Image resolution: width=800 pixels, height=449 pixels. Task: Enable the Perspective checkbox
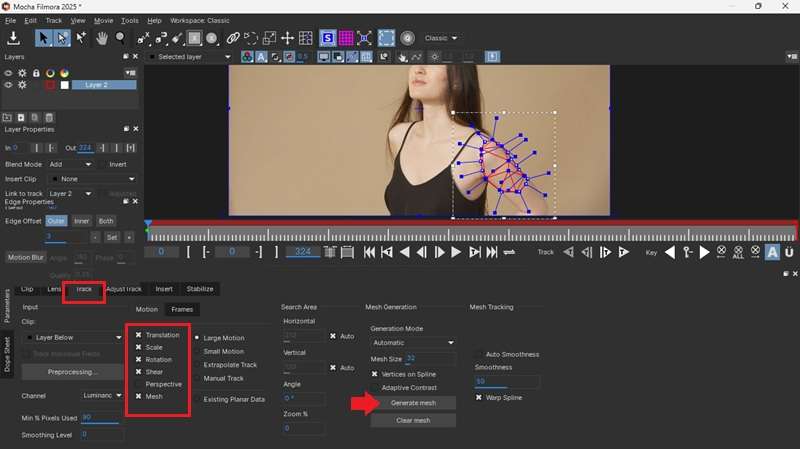click(138, 384)
